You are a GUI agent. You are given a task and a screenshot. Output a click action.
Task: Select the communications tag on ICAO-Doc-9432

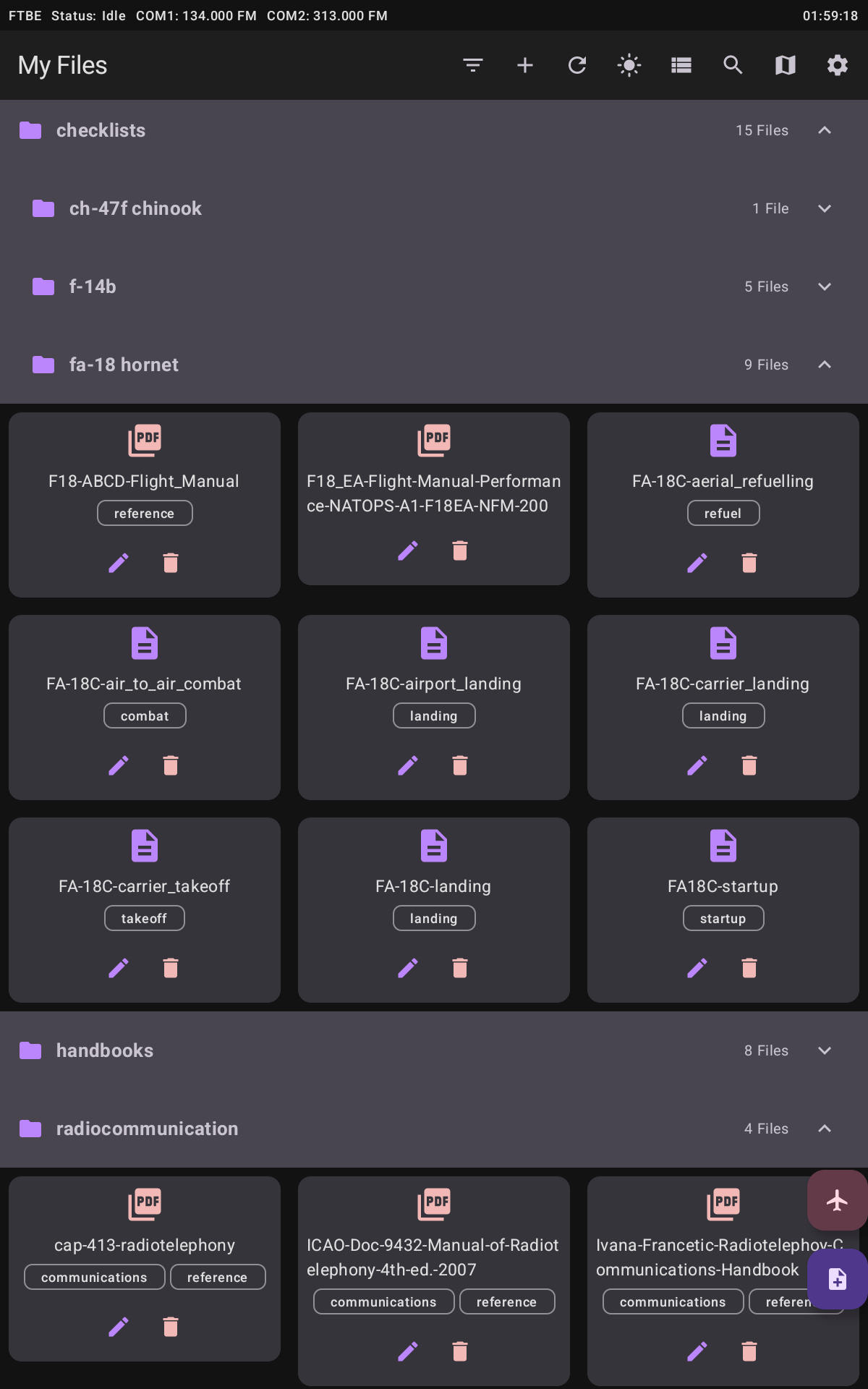(383, 1301)
